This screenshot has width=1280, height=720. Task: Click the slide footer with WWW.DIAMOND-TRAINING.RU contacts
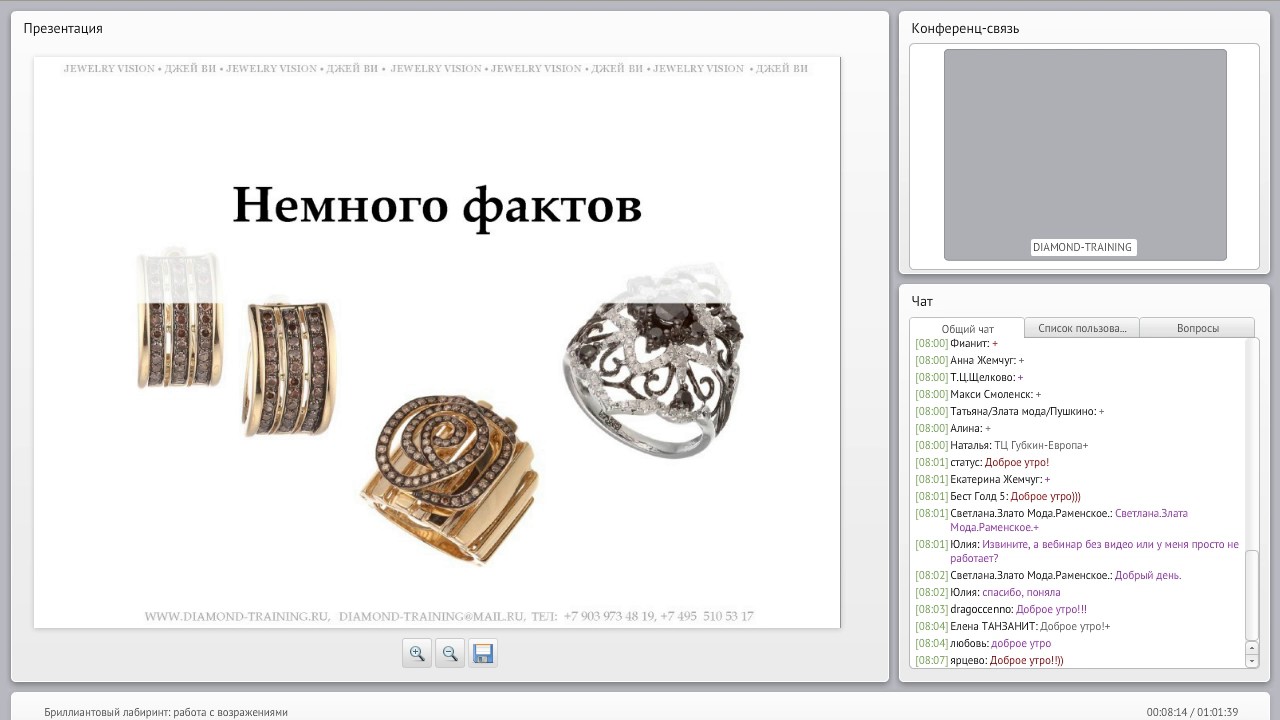pos(449,617)
